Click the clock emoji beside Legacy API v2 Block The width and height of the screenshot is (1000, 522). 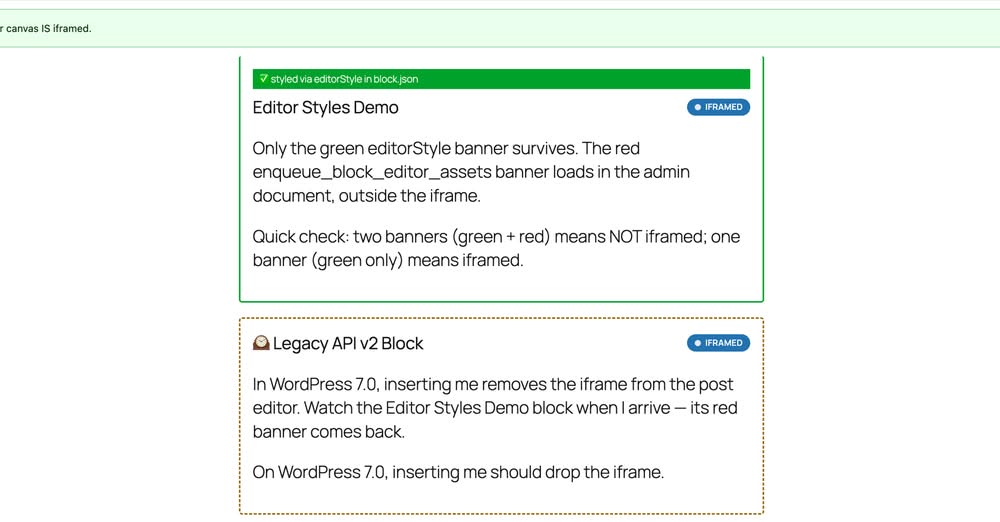[x=261, y=343]
